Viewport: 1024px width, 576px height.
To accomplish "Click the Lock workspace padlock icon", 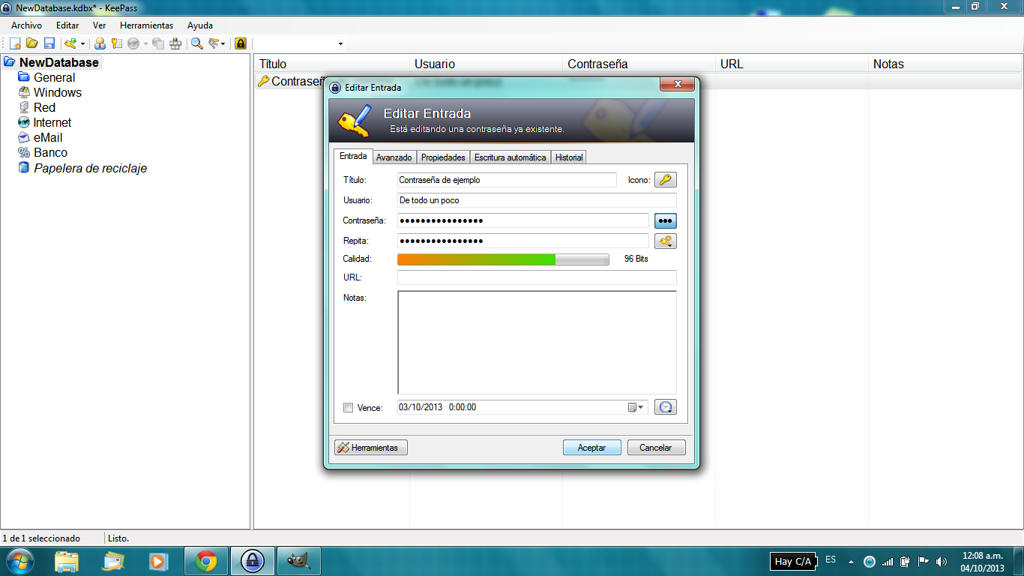I will tap(241, 44).
